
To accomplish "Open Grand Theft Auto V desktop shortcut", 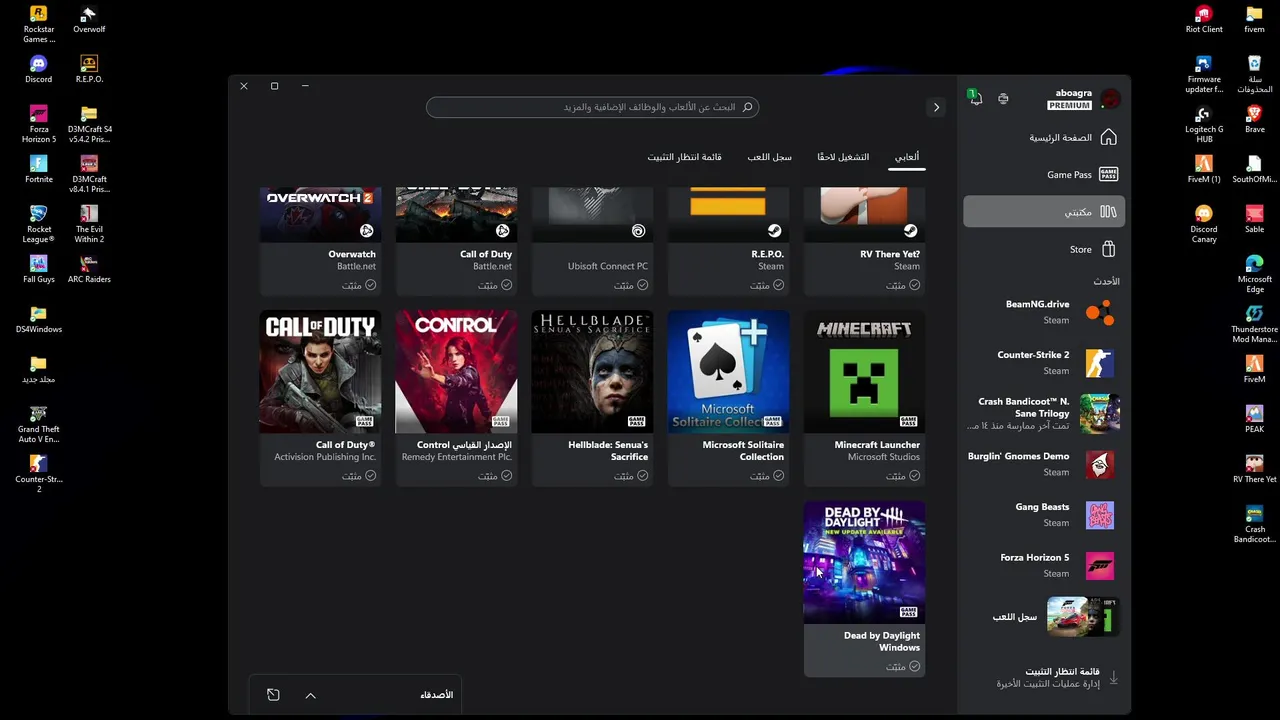I will [39, 424].
